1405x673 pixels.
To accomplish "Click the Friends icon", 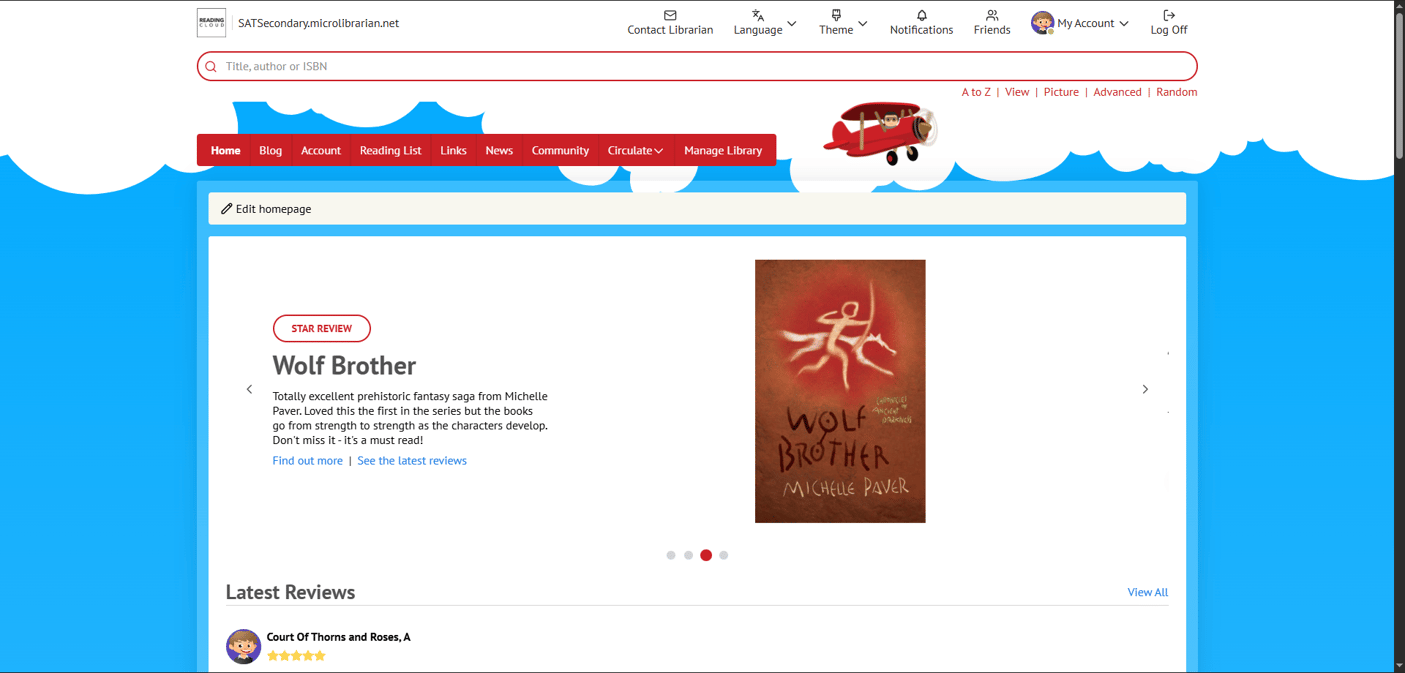I will [991, 16].
